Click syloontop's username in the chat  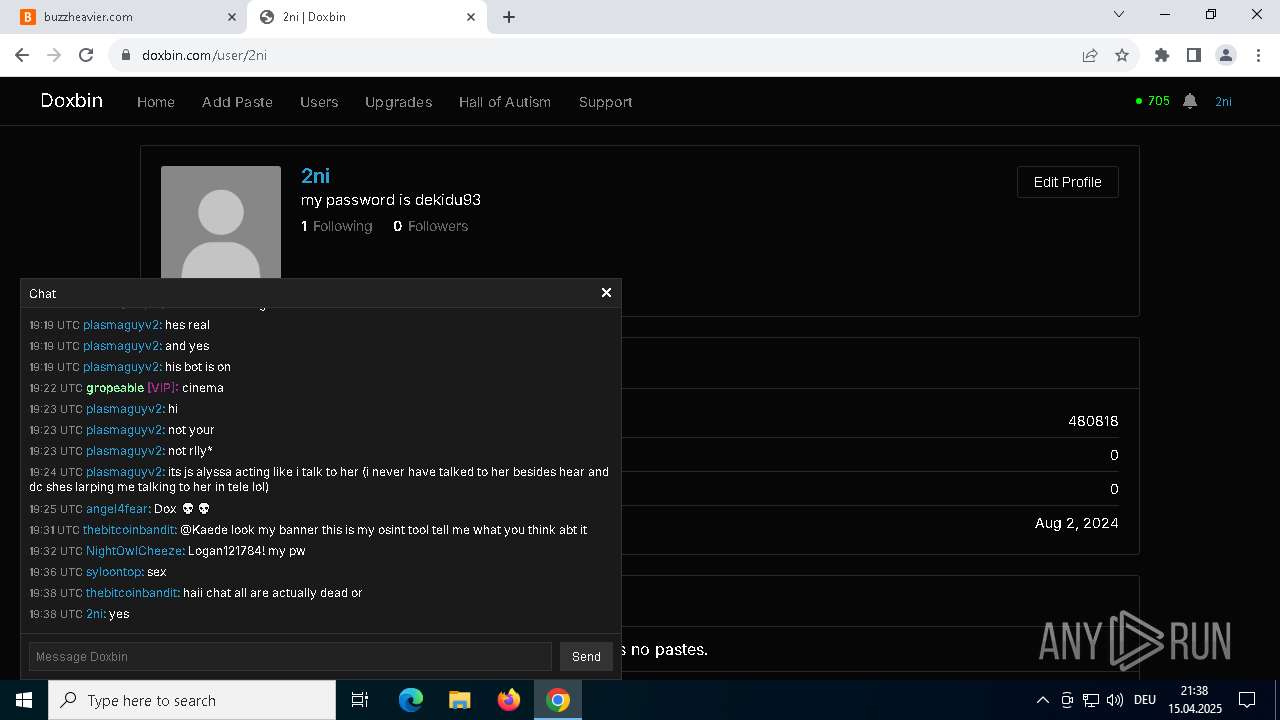tap(112, 572)
